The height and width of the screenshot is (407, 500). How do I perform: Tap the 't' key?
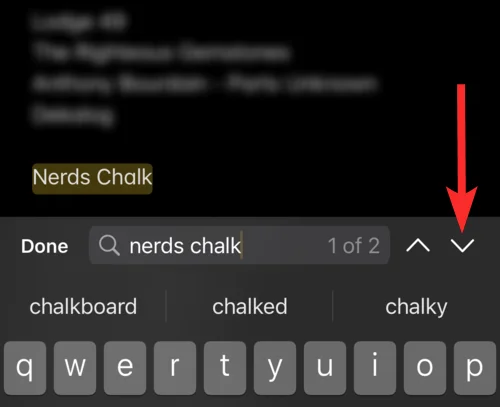[x=225, y=368]
